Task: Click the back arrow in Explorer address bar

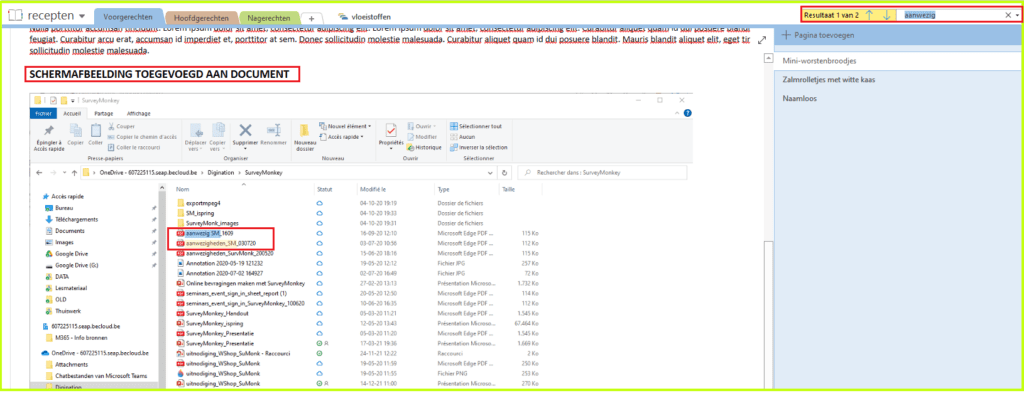Action: [38, 173]
